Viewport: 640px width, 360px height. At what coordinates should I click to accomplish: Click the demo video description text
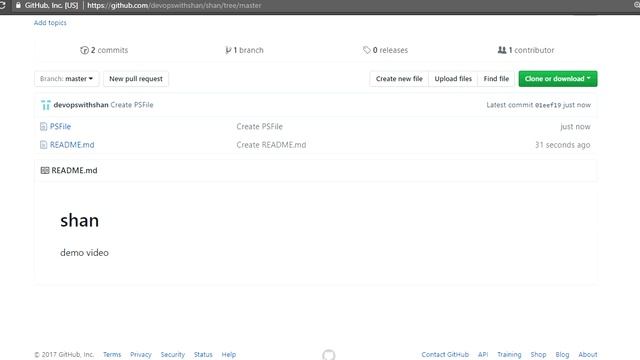[x=84, y=253]
